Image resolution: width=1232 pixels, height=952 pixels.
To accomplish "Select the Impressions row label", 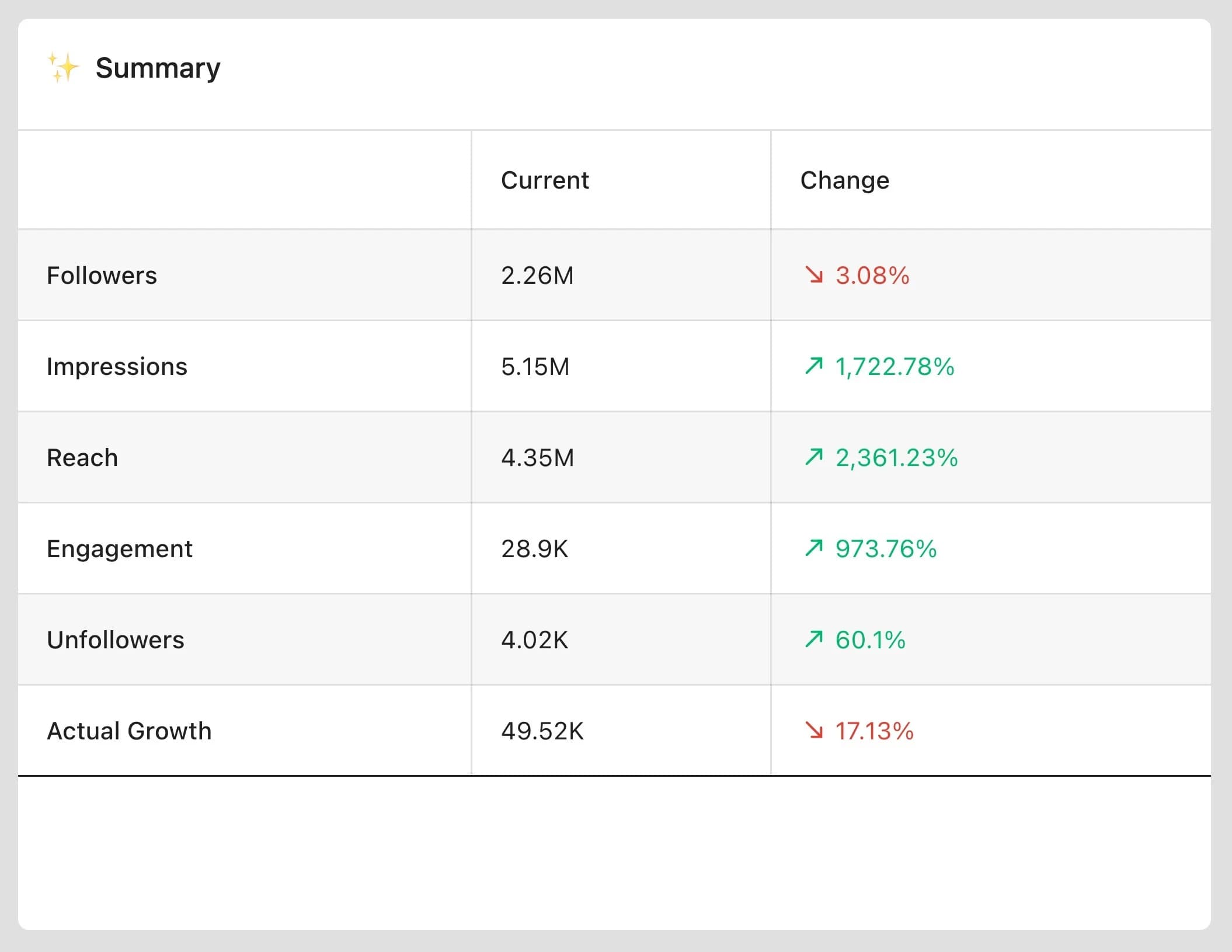I will click(117, 367).
